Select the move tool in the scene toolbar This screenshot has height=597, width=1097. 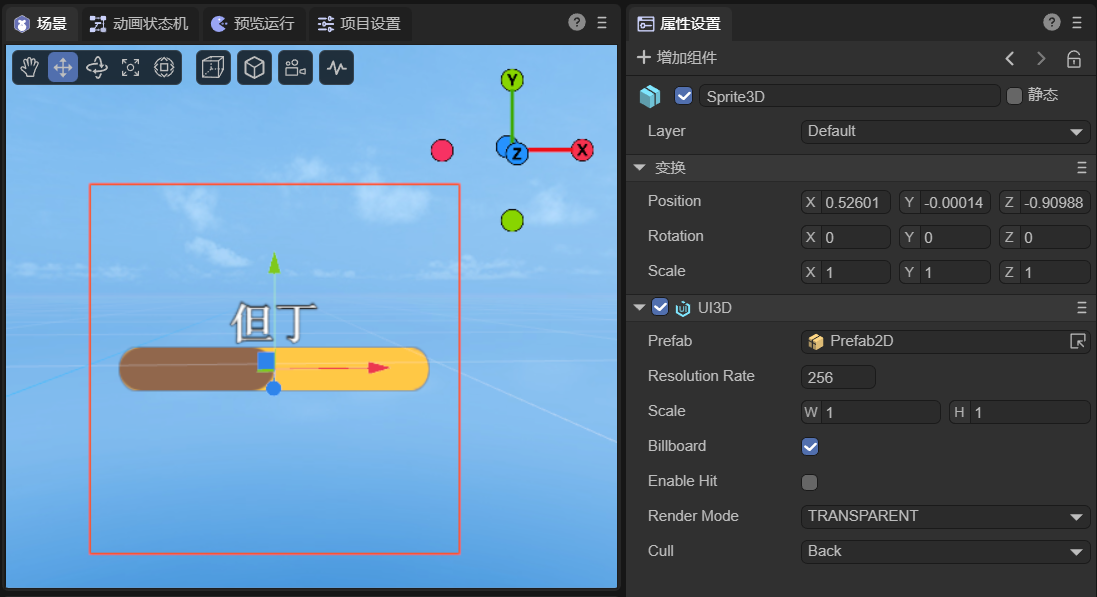click(x=63, y=67)
